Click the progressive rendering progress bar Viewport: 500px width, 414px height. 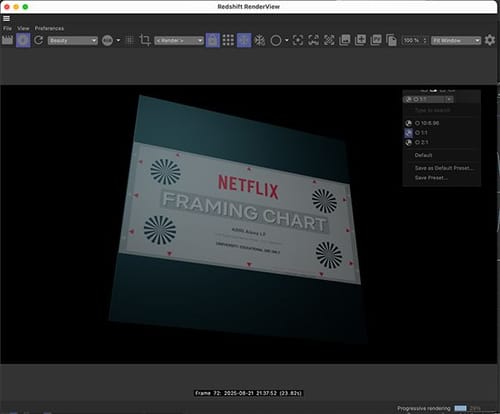[461, 408]
